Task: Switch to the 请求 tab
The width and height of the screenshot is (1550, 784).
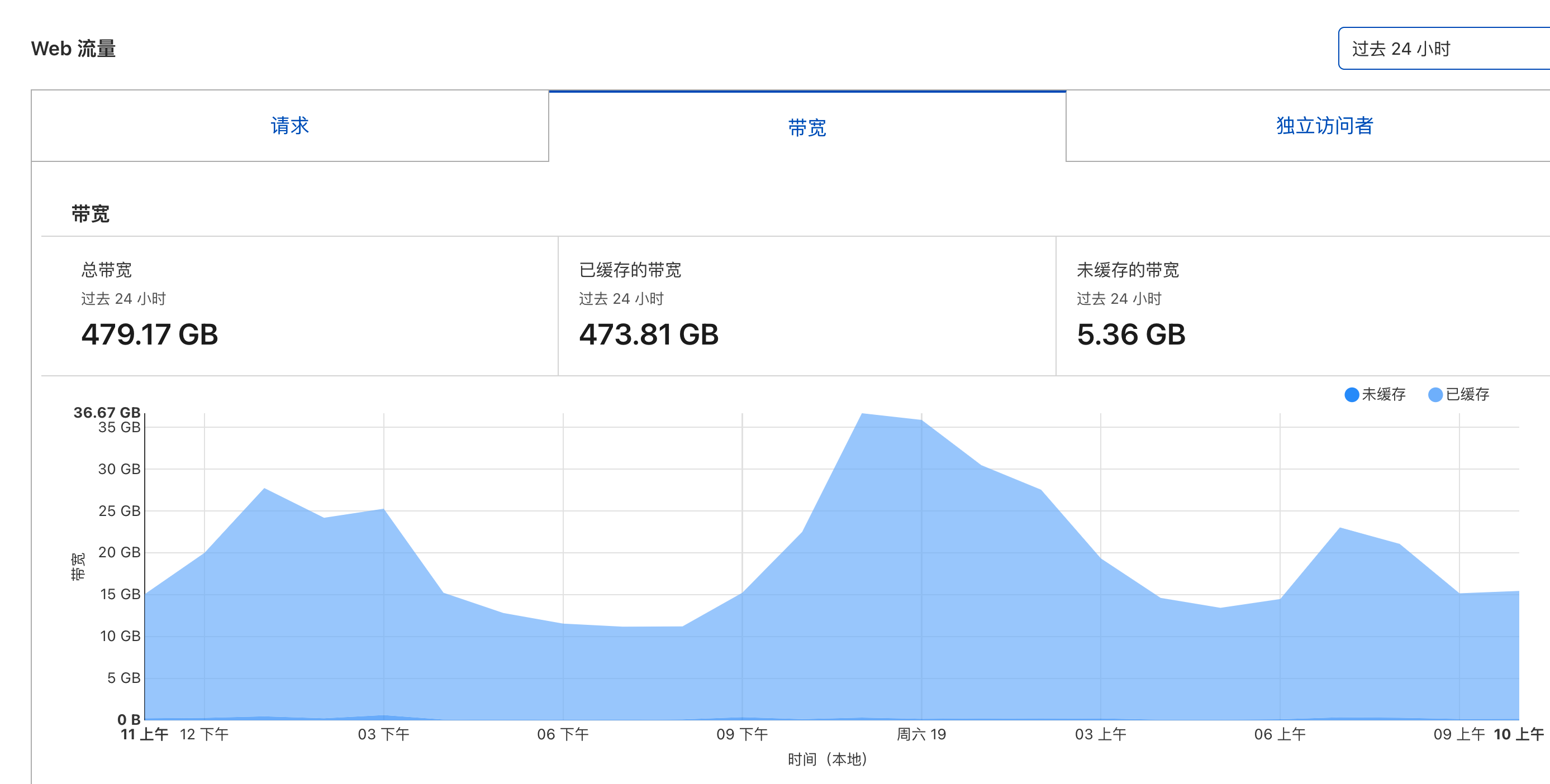Action: 289,126
